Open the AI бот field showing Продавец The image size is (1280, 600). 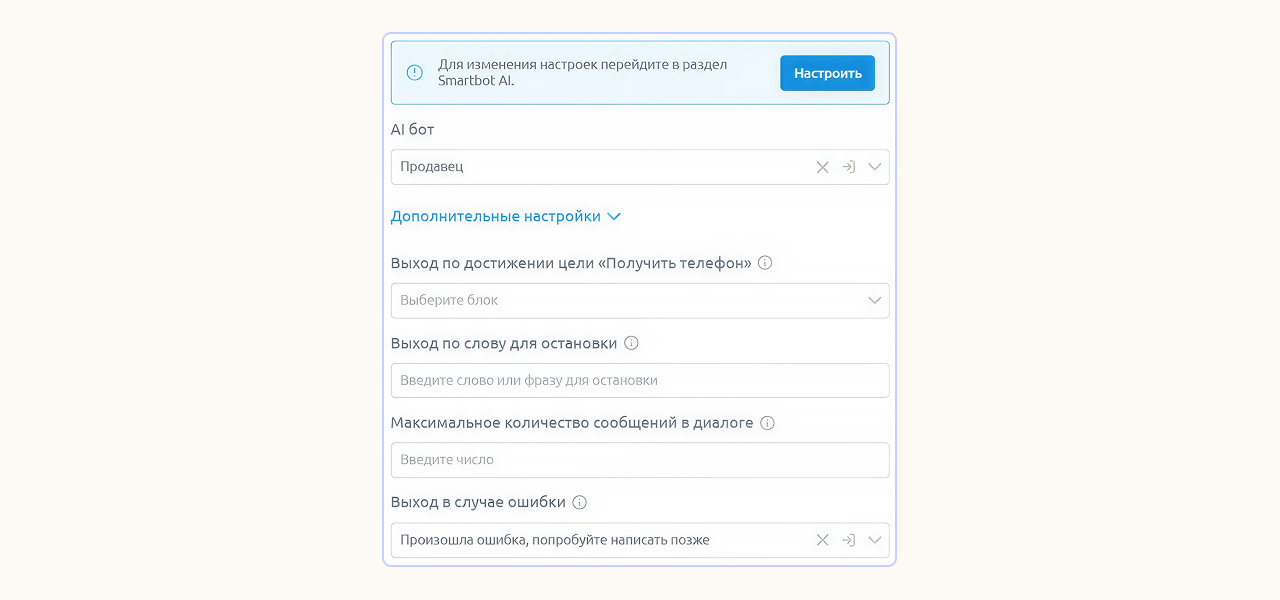[x=600, y=167]
